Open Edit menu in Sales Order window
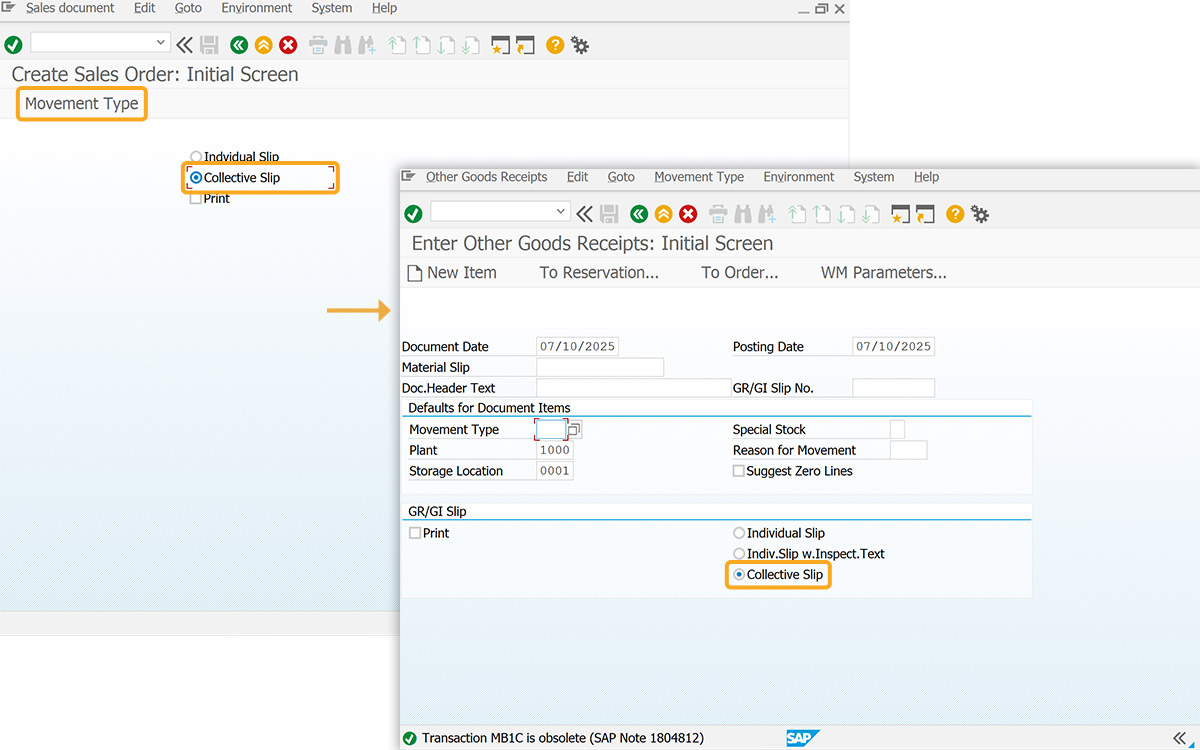1200x750 pixels. (145, 8)
